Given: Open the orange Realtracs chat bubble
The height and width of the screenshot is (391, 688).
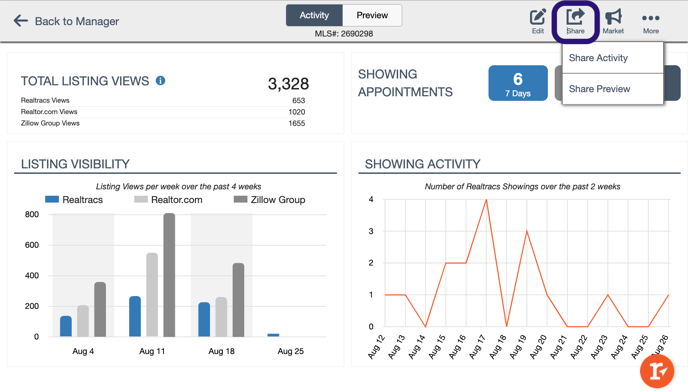Looking at the screenshot, I should click(657, 371).
